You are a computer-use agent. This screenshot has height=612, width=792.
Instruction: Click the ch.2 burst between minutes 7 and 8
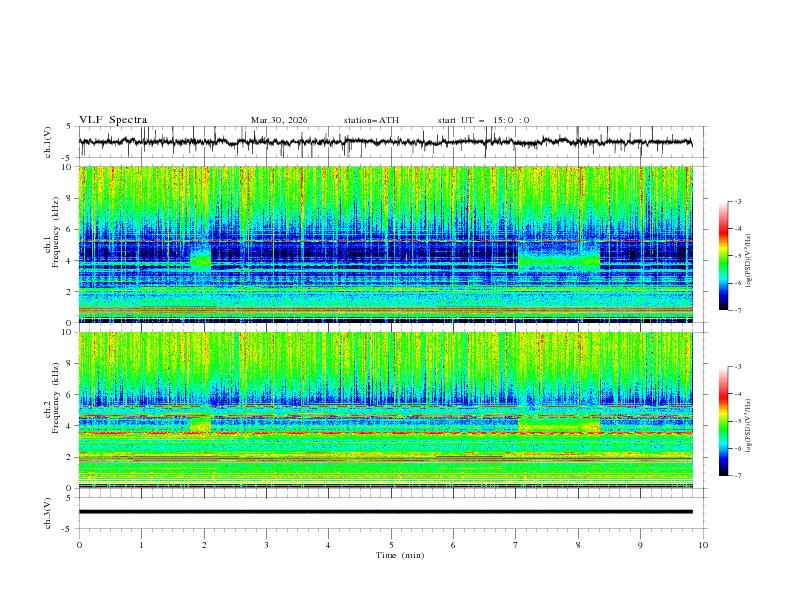[559, 425]
